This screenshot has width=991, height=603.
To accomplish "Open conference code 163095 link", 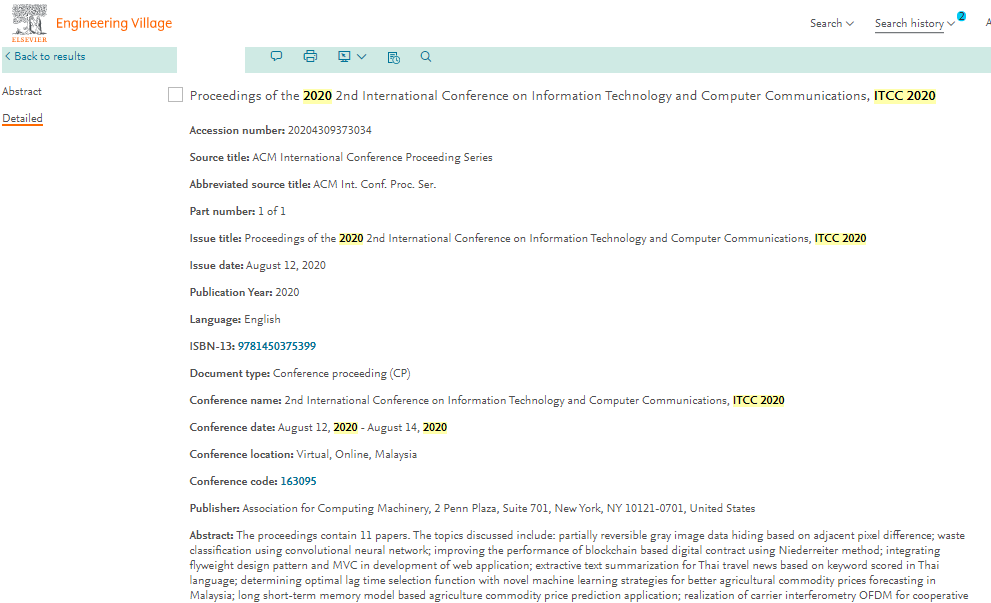I will coord(298,481).
